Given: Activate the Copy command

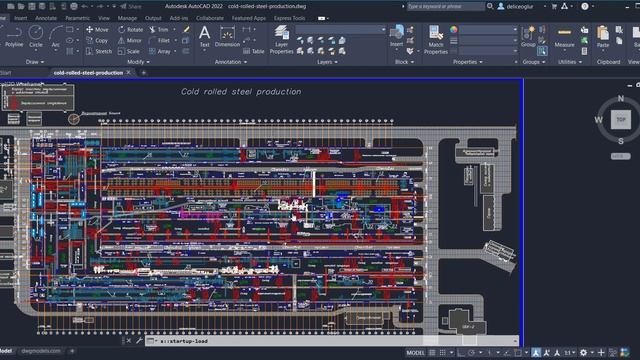Looking at the screenshot, I should (97, 40).
